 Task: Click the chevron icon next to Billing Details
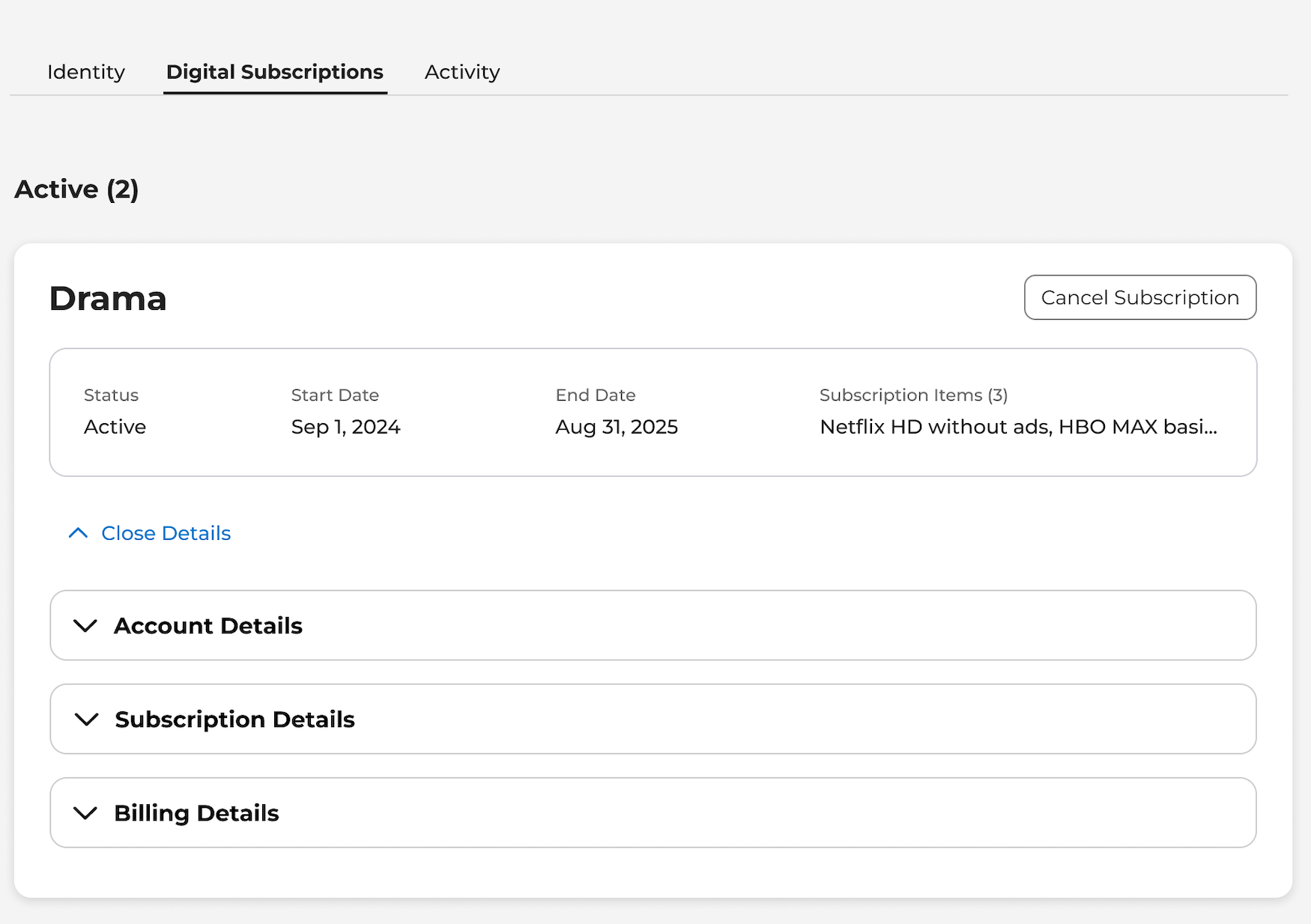(x=85, y=813)
